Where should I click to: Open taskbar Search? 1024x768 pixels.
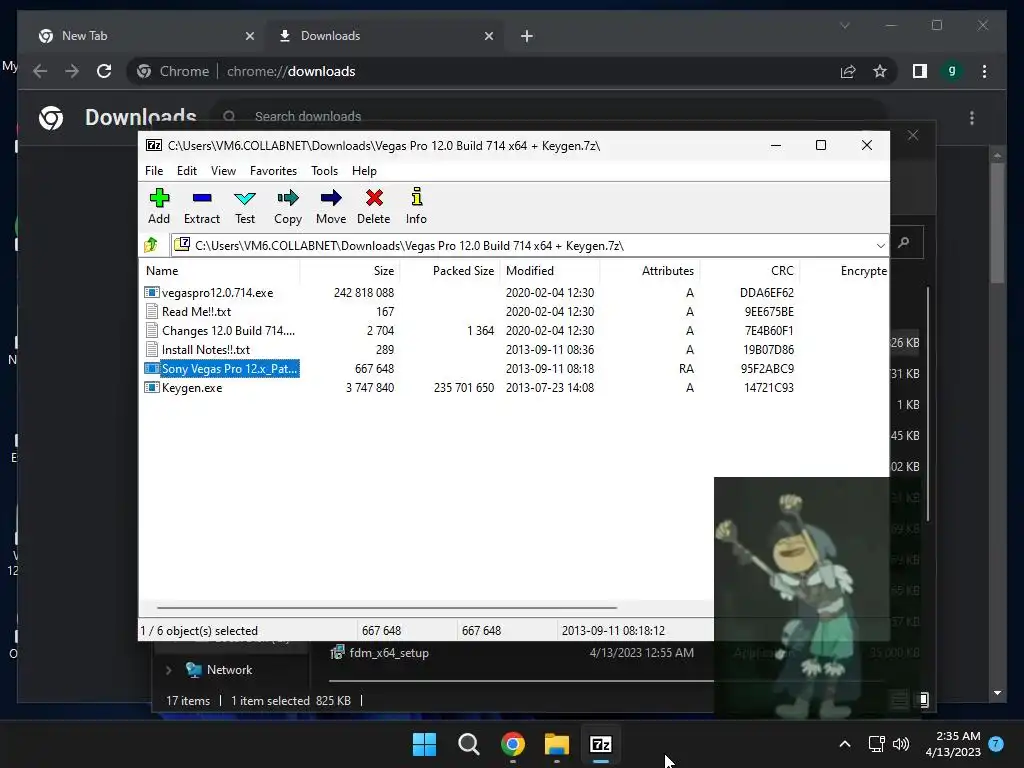[469, 744]
